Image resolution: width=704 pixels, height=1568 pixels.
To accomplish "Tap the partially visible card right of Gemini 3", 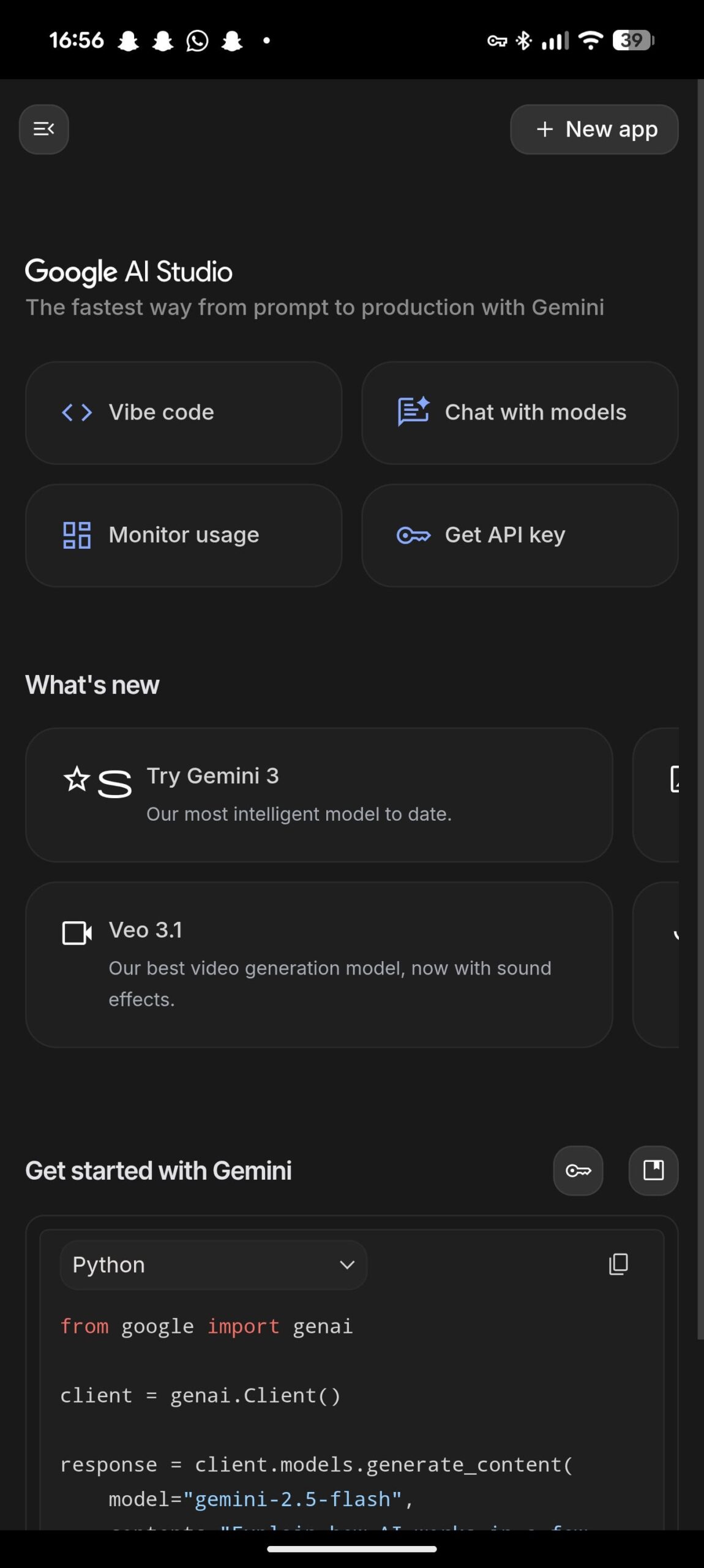I will 656,794.
